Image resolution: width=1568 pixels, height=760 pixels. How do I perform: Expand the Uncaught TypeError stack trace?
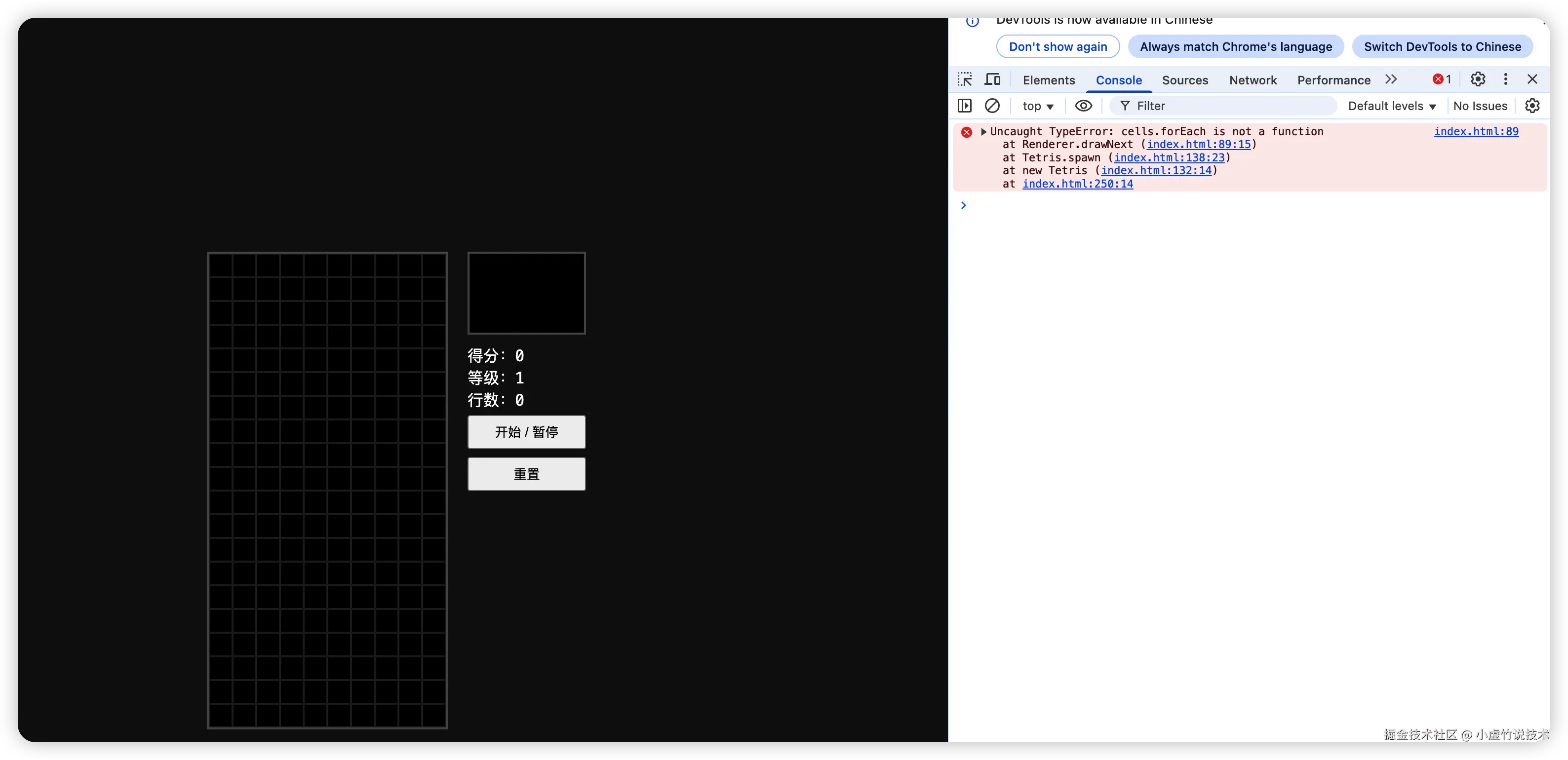[983, 131]
